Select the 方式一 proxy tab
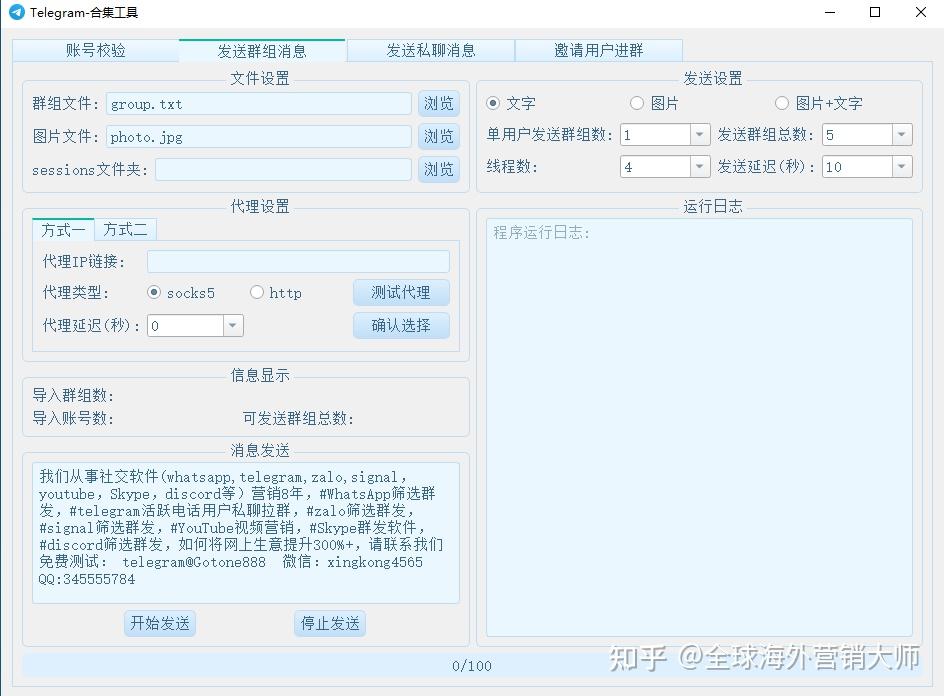Viewport: 944px width, 696px height. tap(63, 229)
